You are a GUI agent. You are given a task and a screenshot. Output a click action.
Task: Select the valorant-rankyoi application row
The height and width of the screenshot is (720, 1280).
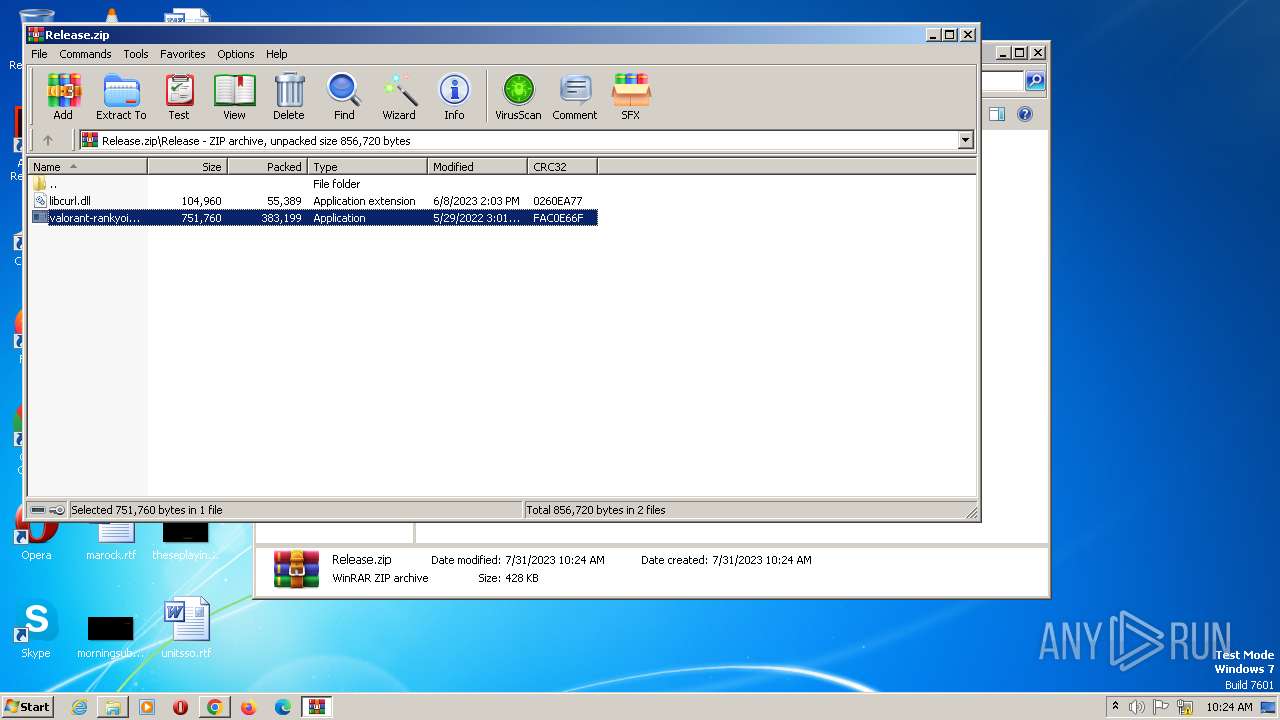pyautogui.click(x=313, y=218)
